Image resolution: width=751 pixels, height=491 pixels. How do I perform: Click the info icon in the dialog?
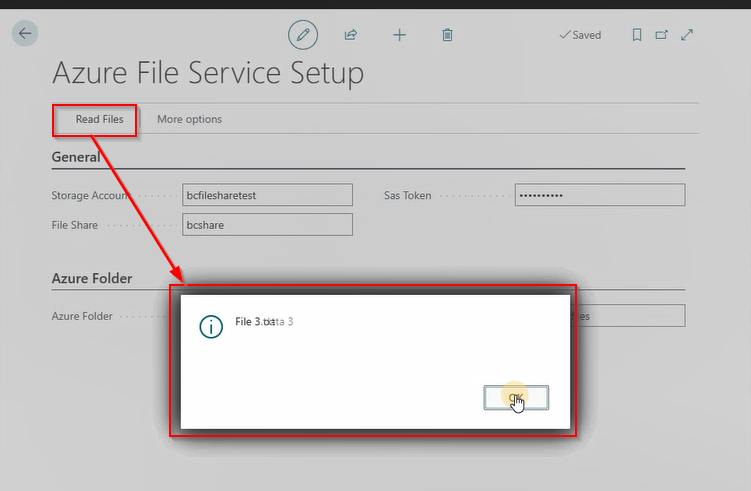click(211, 326)
